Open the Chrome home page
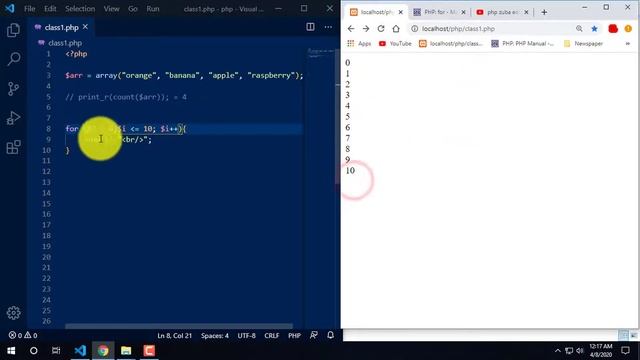The image size is (640, 360). pyautogui.click(x=396, y=29)
